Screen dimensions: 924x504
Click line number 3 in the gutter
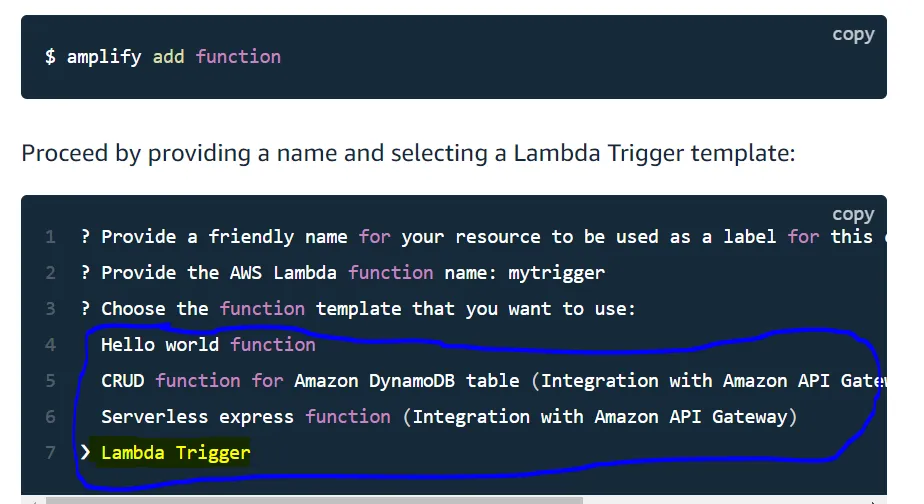pyautogui.click(x=50, y=309)
